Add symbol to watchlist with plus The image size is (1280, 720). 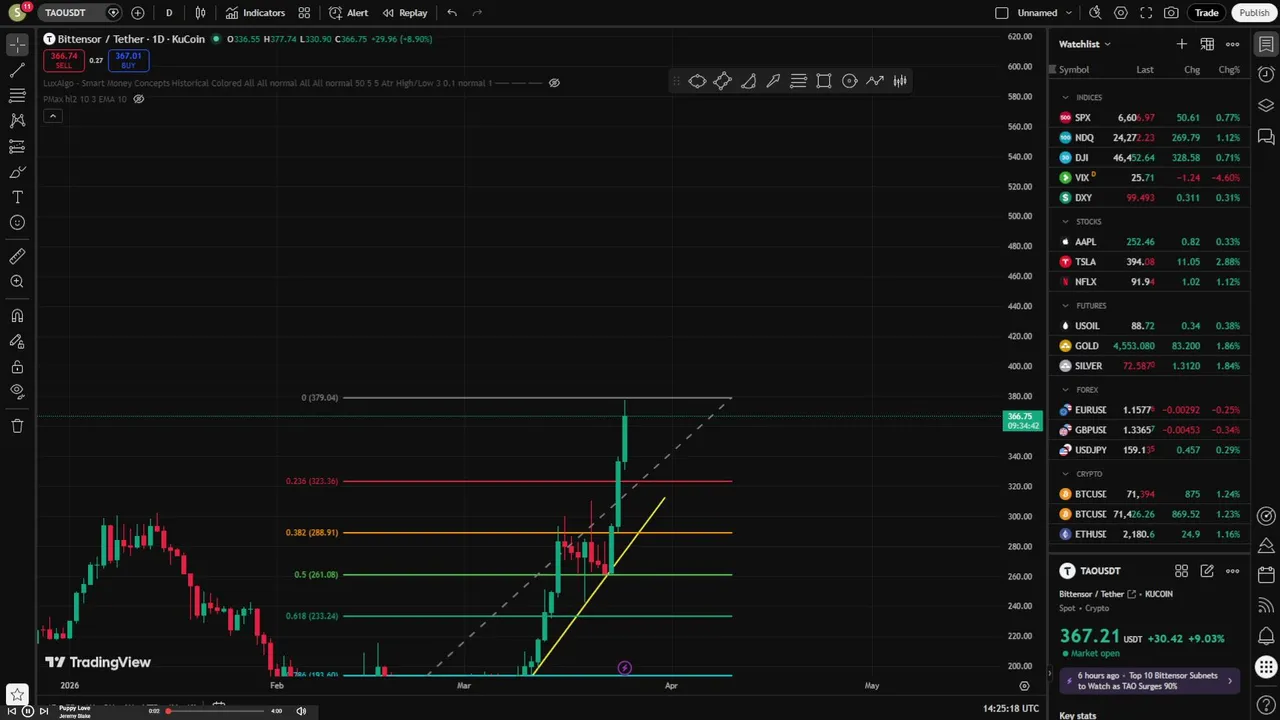(1182, 44)
